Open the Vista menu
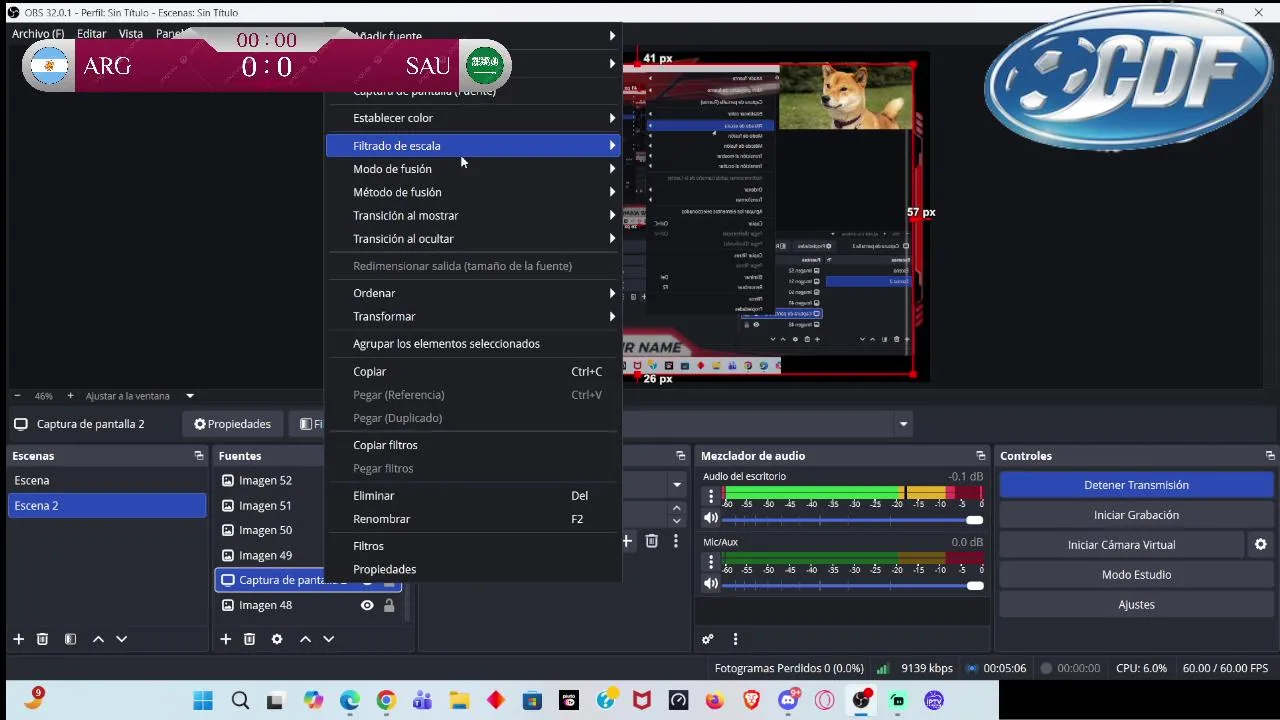This screenshot has height=720, width=1280. point(131,34)
